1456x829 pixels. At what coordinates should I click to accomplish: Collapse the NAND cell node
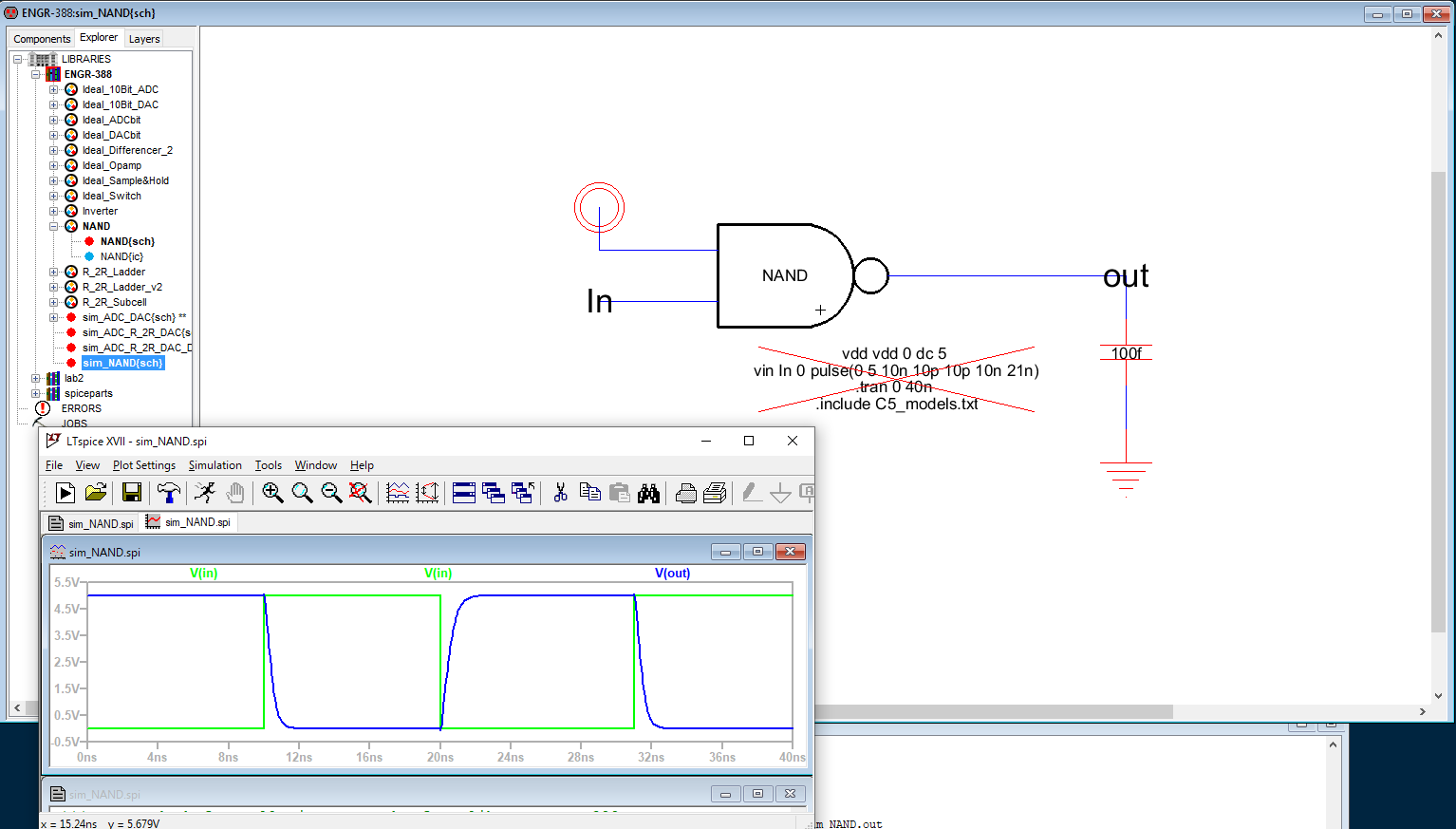tap(54, 226)
